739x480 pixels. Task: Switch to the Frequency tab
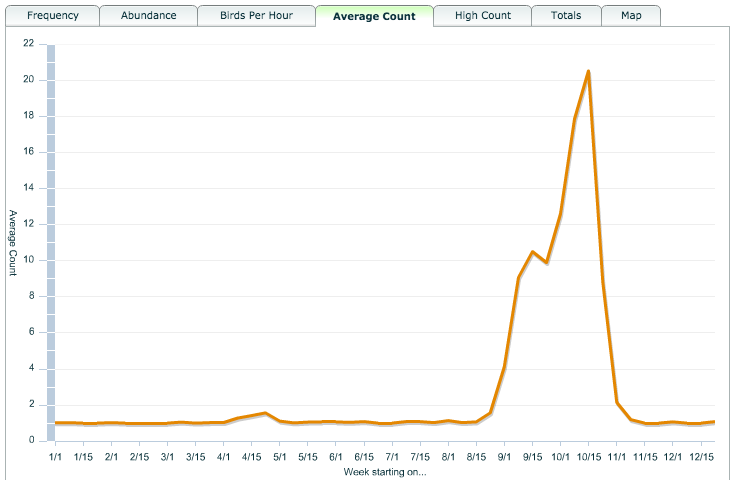tap(53, 16)
